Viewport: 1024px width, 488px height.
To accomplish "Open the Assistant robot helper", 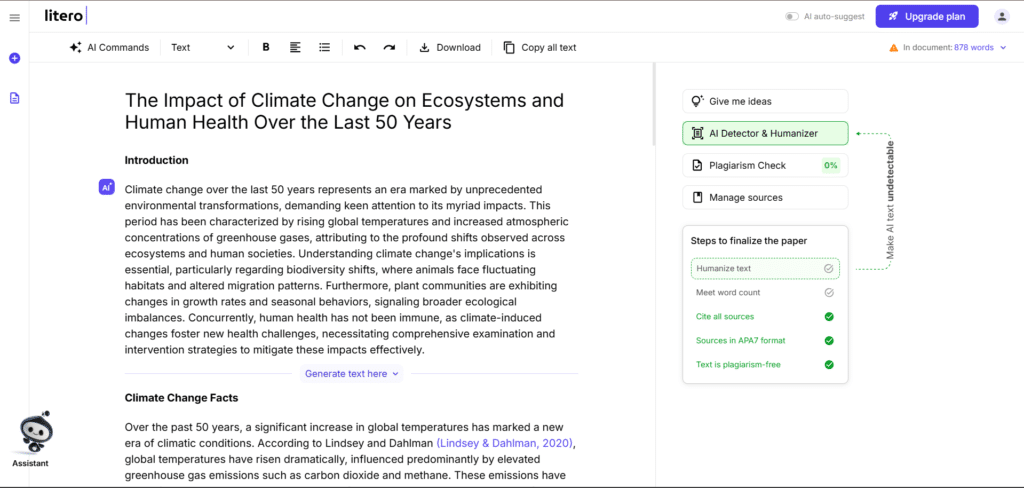I will (31, 440).
